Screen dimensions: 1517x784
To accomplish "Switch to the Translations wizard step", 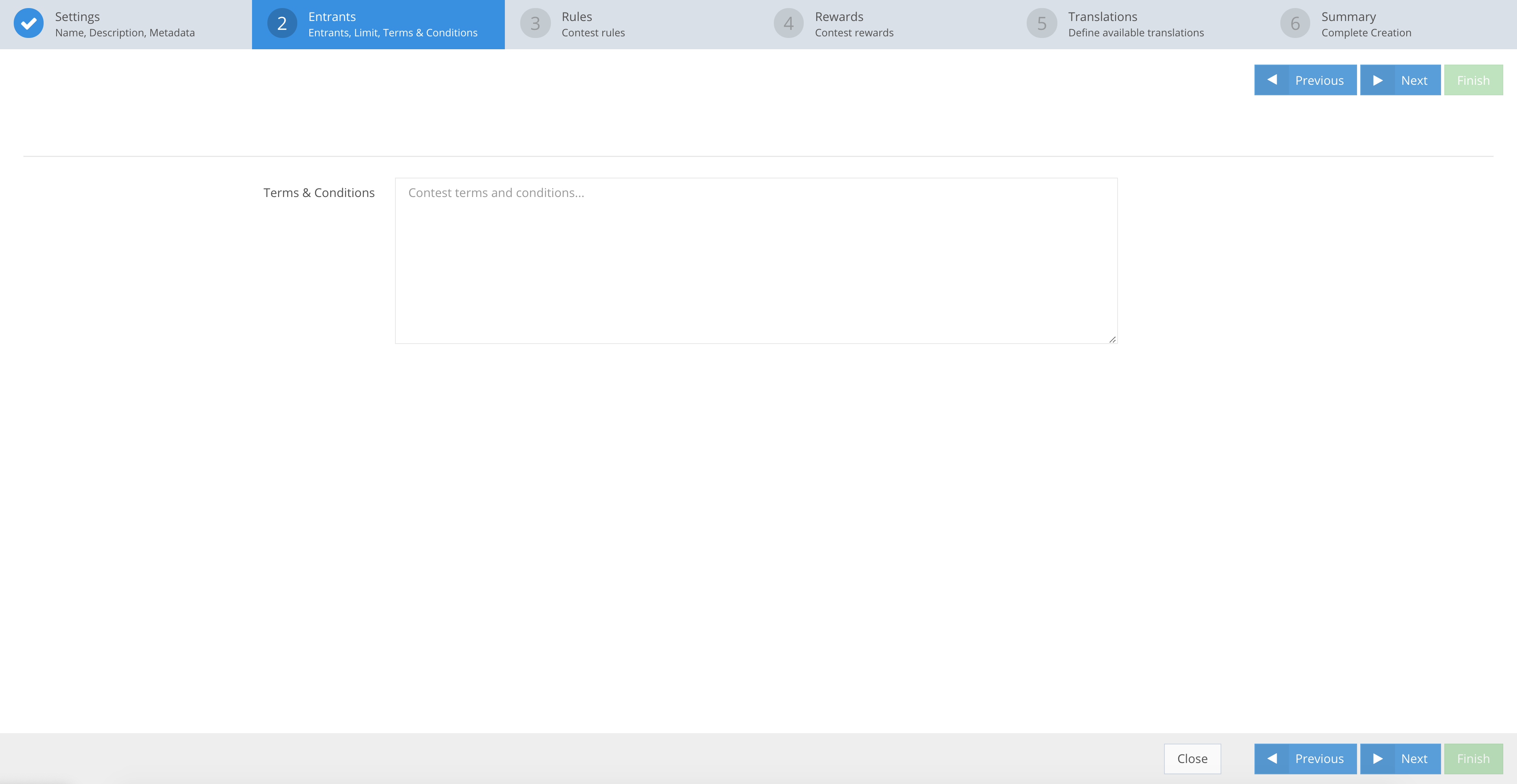I will [x=1138, y=24].
